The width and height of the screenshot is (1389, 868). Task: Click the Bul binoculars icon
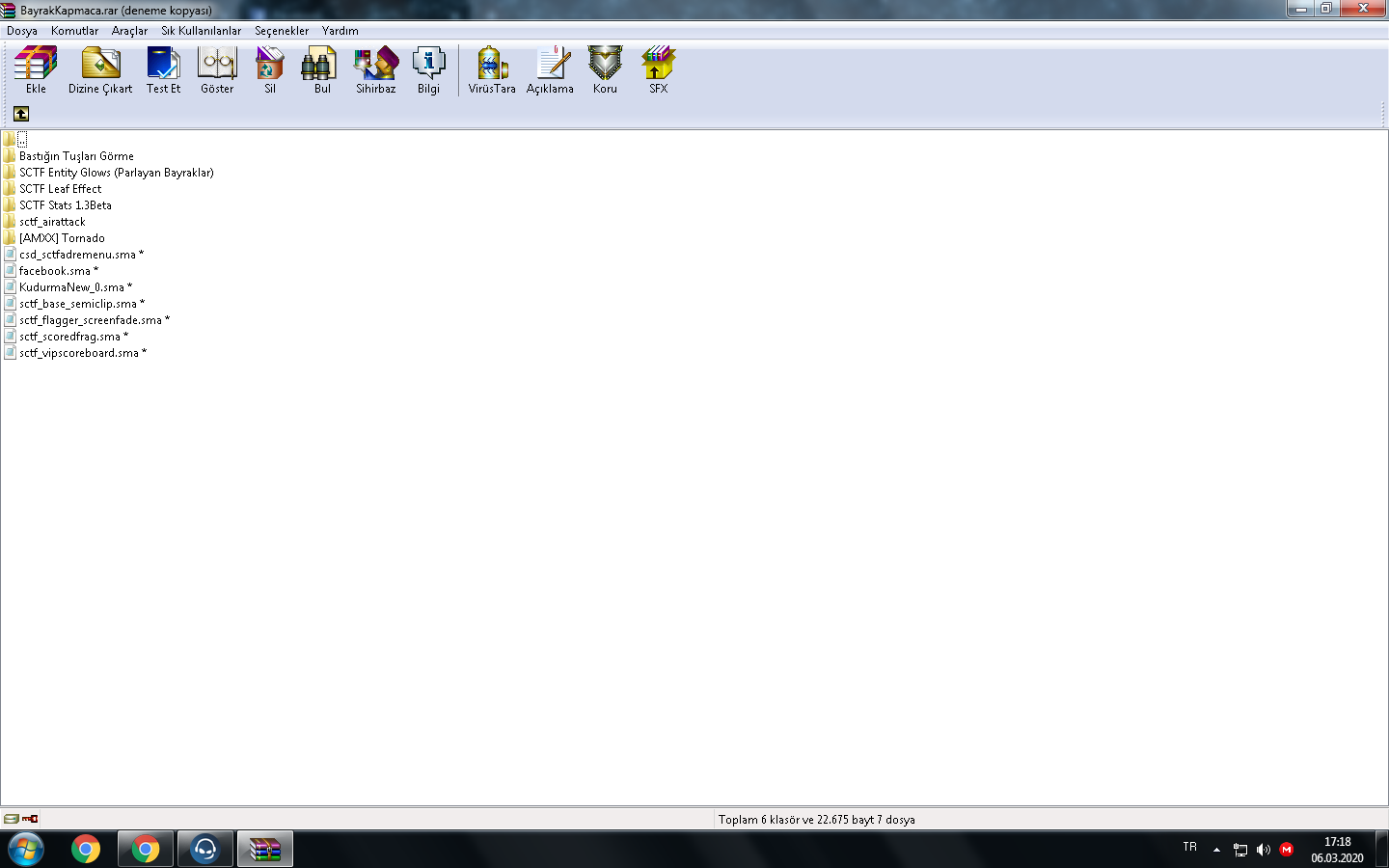pyautogui.click(x=318, y=64)
